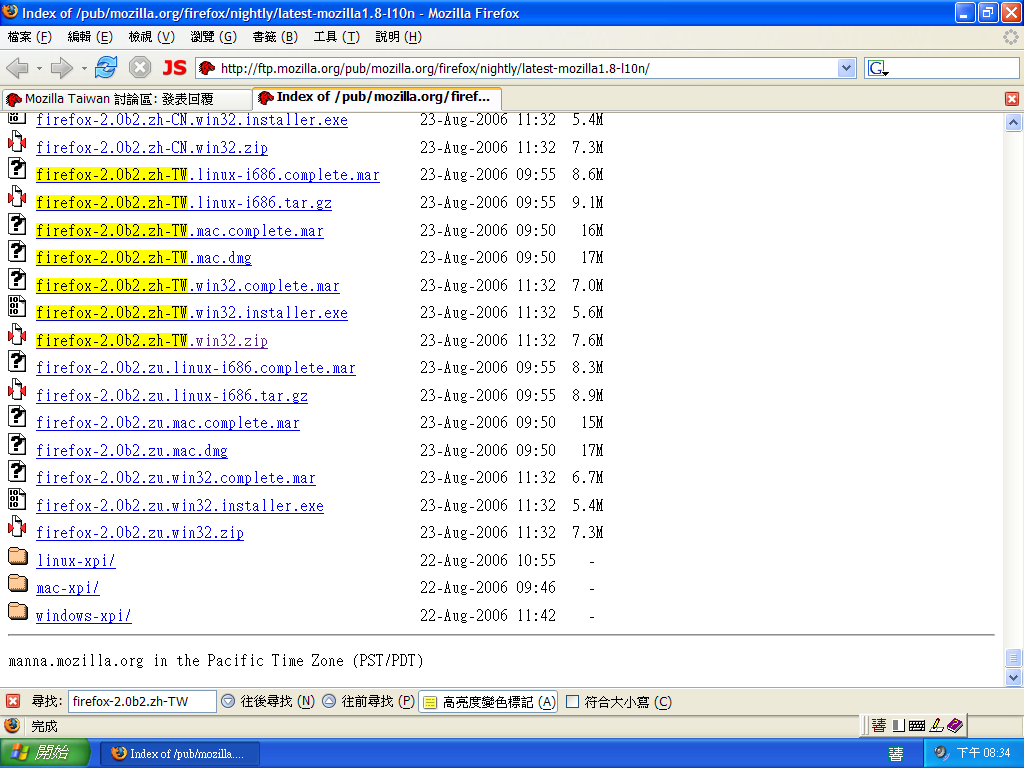Open the 編輯 (E) menu

click(90, 37)
